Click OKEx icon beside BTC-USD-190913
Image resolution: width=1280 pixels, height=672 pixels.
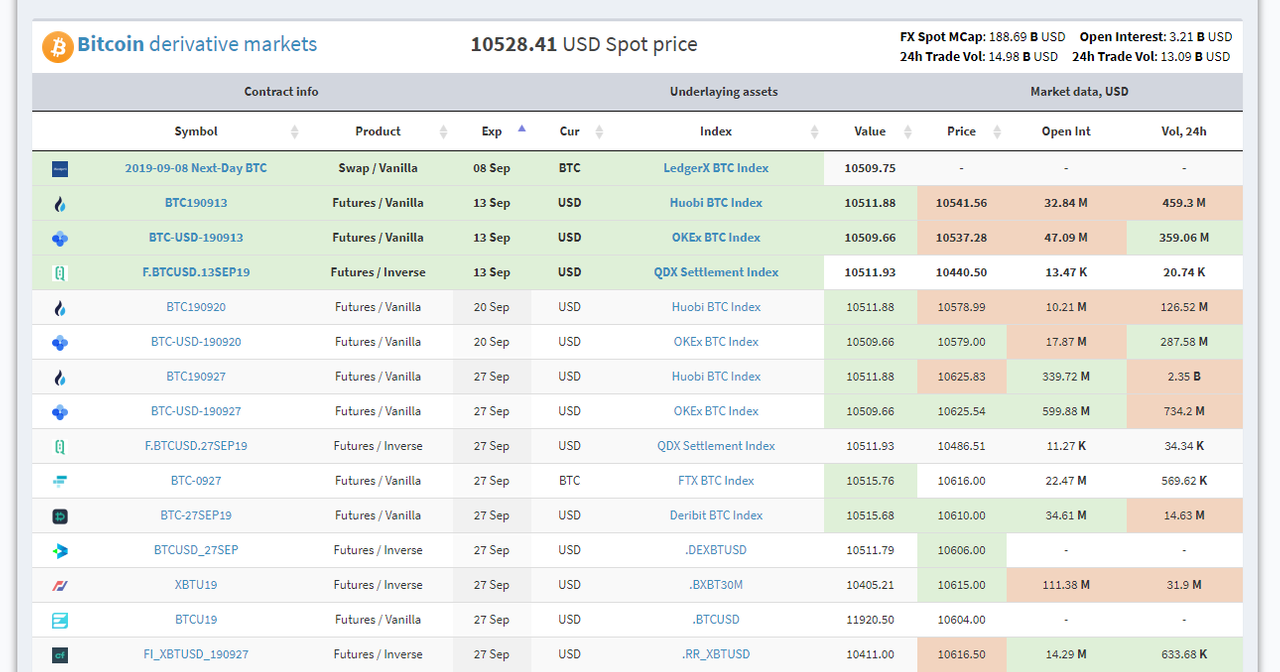point(60,238)
